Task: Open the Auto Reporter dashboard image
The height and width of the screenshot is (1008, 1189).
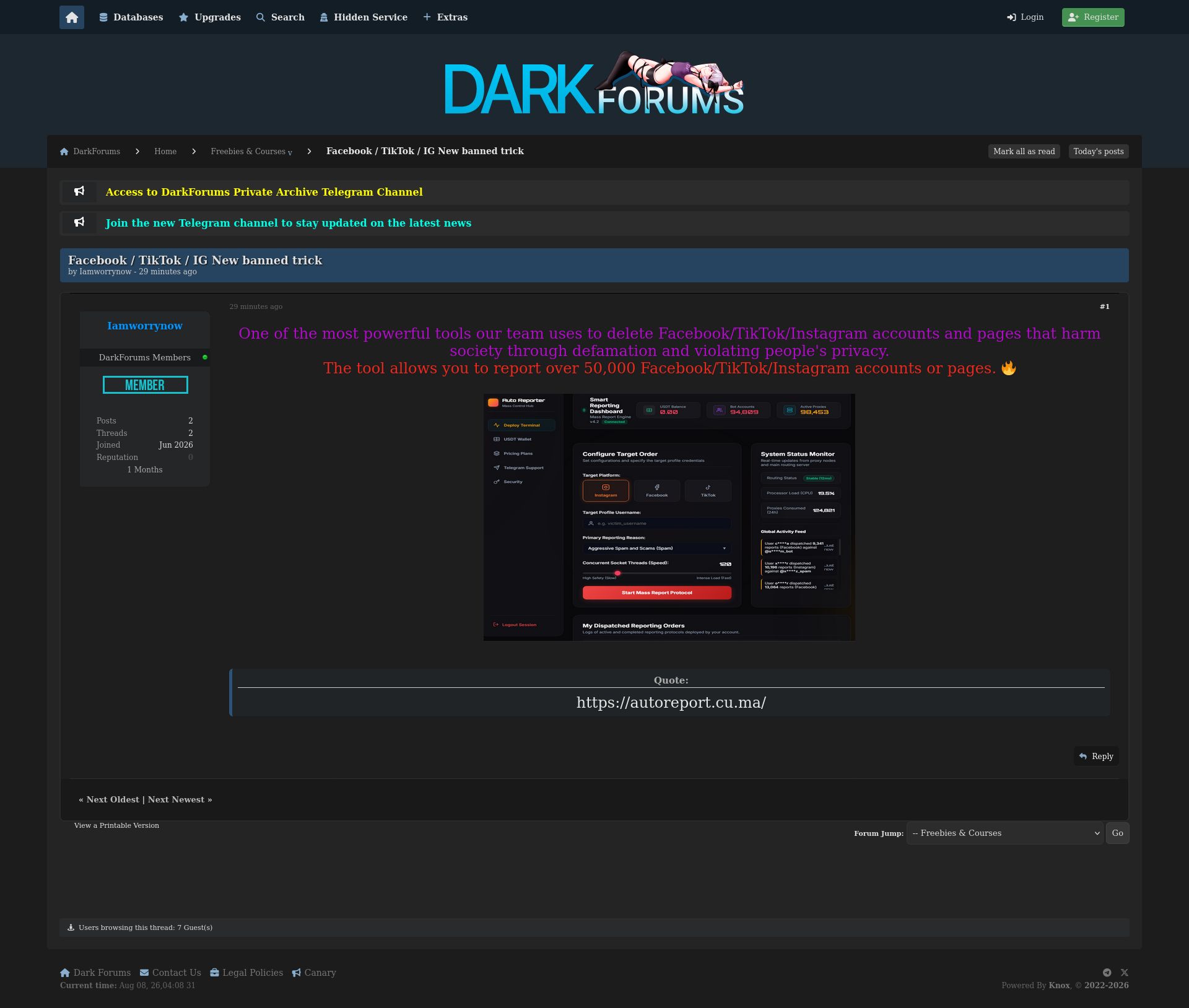Action: (669, 517)
